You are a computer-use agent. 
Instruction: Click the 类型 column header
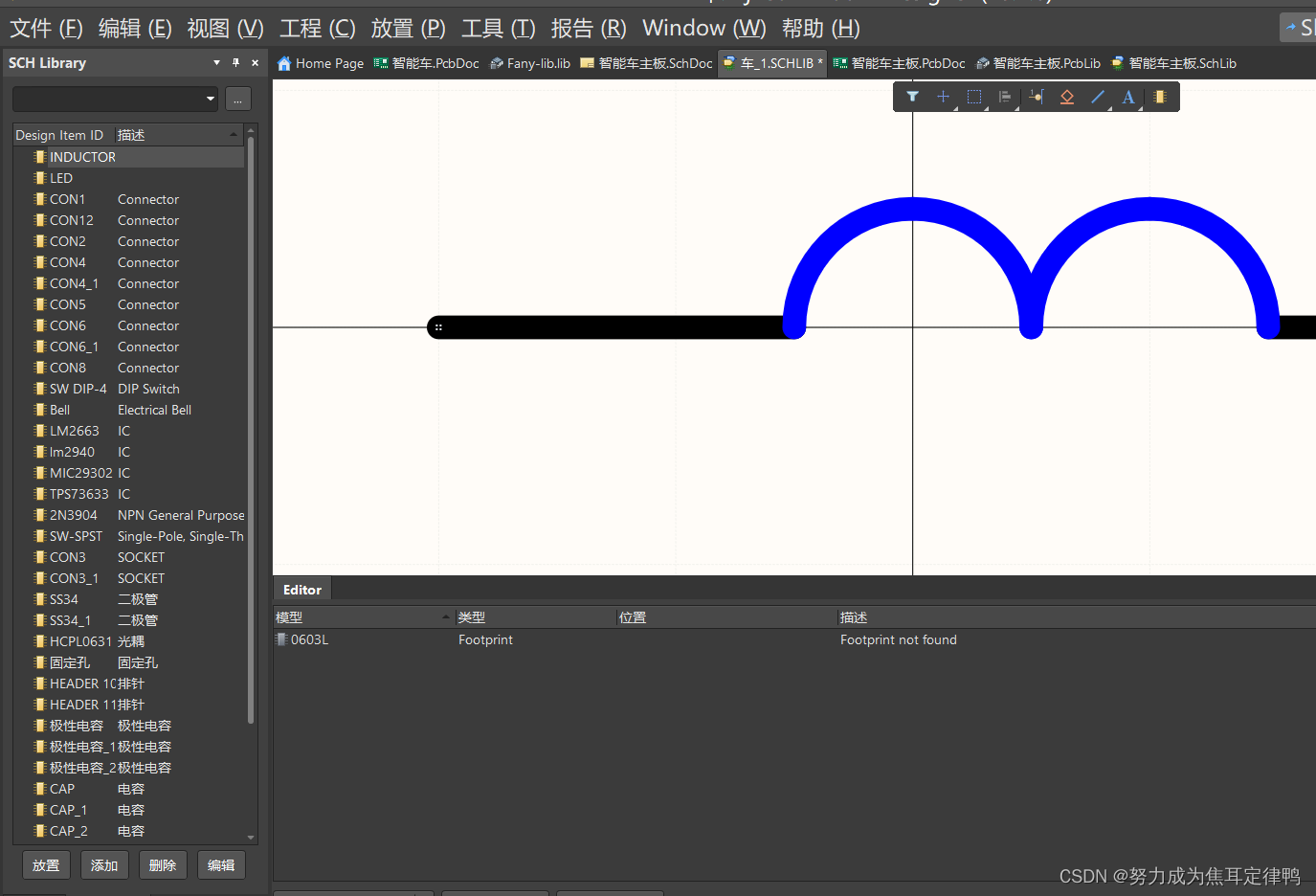coord(536,617)
